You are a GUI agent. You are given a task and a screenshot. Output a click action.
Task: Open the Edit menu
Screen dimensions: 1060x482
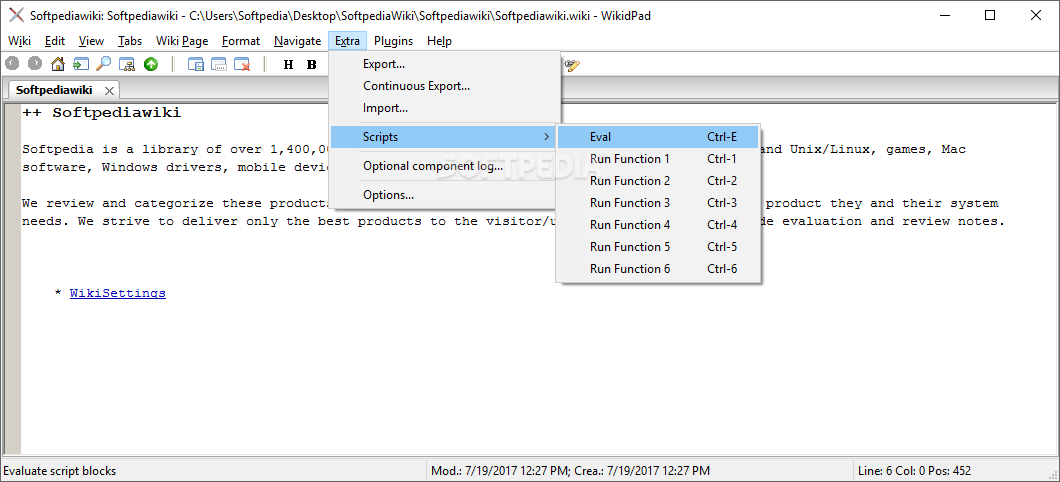[55, 41]
